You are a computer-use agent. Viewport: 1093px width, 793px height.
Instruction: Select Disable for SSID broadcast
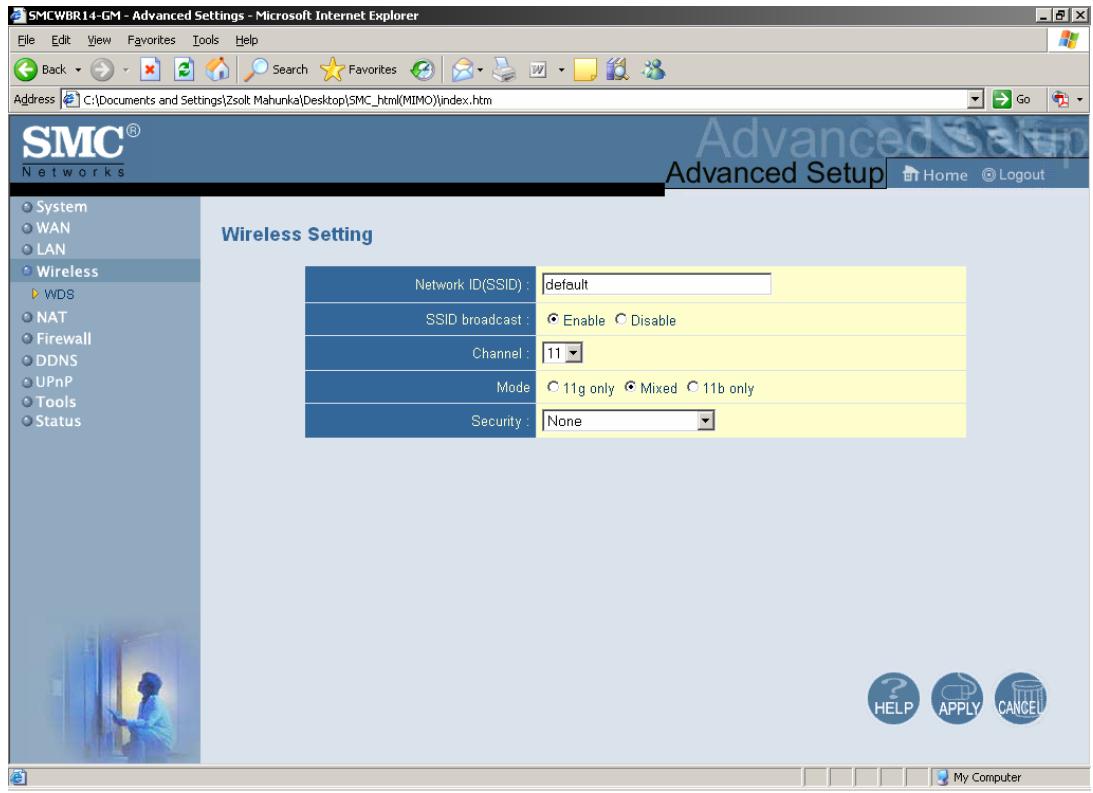pos(620,319)
